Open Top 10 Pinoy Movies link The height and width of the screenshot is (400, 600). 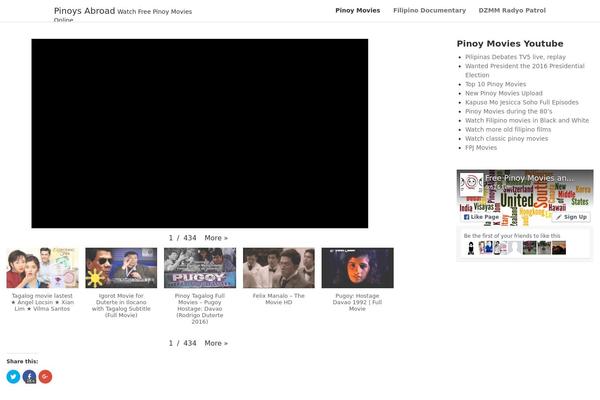pos(496,84)
